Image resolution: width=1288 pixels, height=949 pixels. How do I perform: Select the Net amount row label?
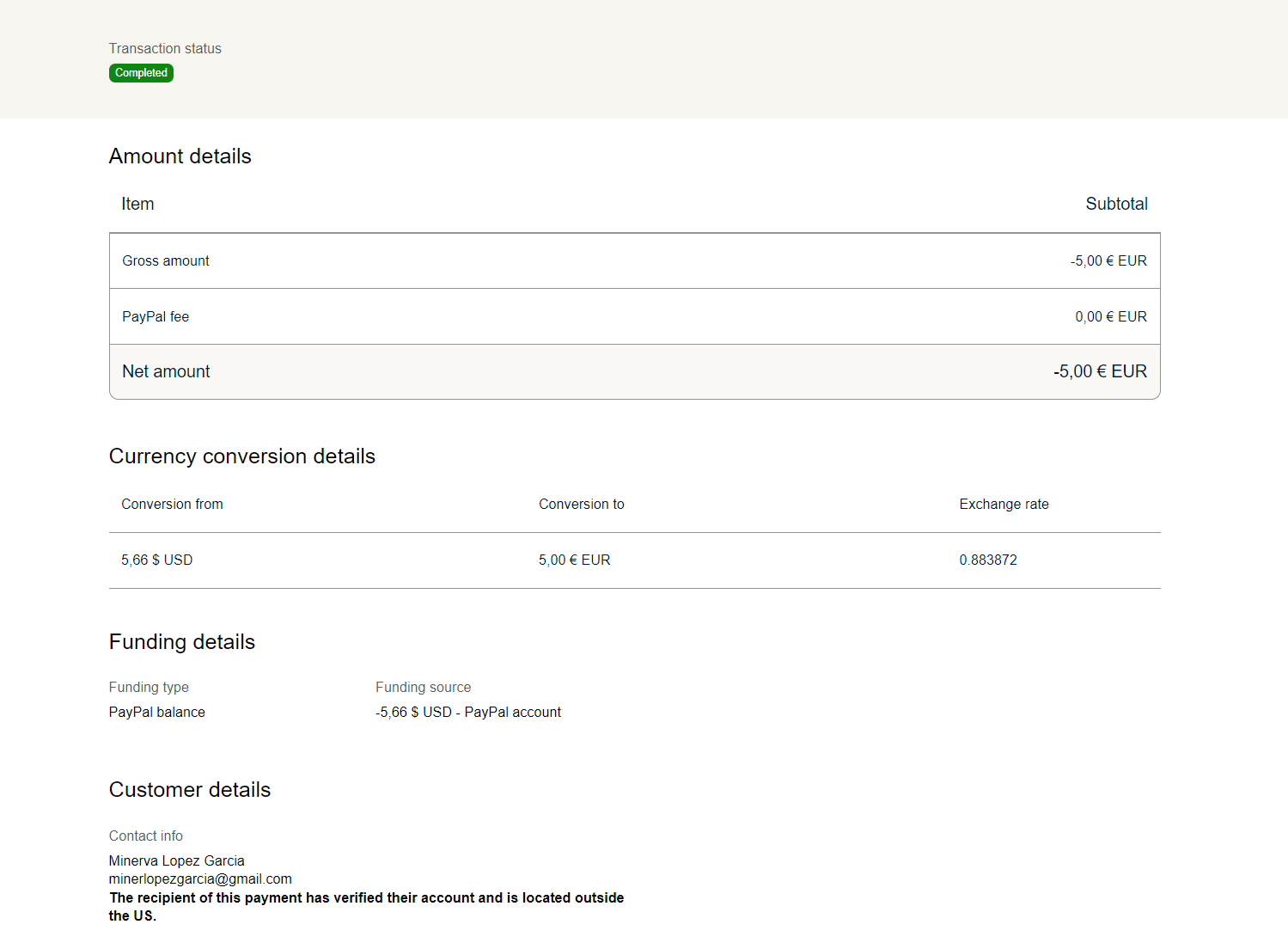click(x=166, y=371)
